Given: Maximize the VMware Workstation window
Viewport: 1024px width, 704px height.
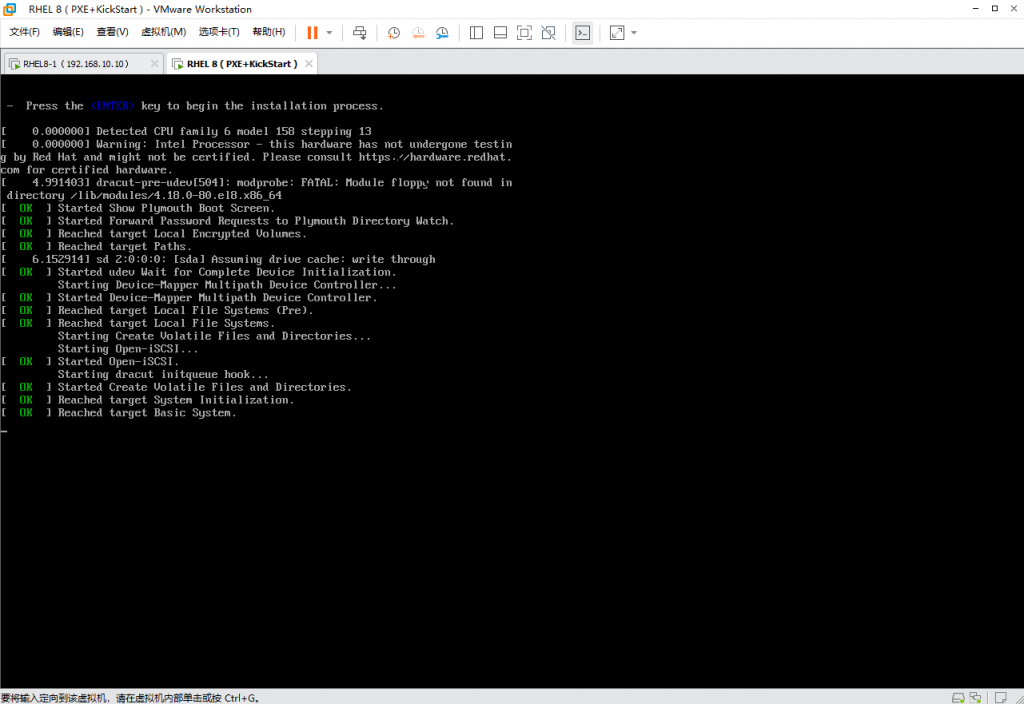Looking at the screenshot, I should [995, 8].
